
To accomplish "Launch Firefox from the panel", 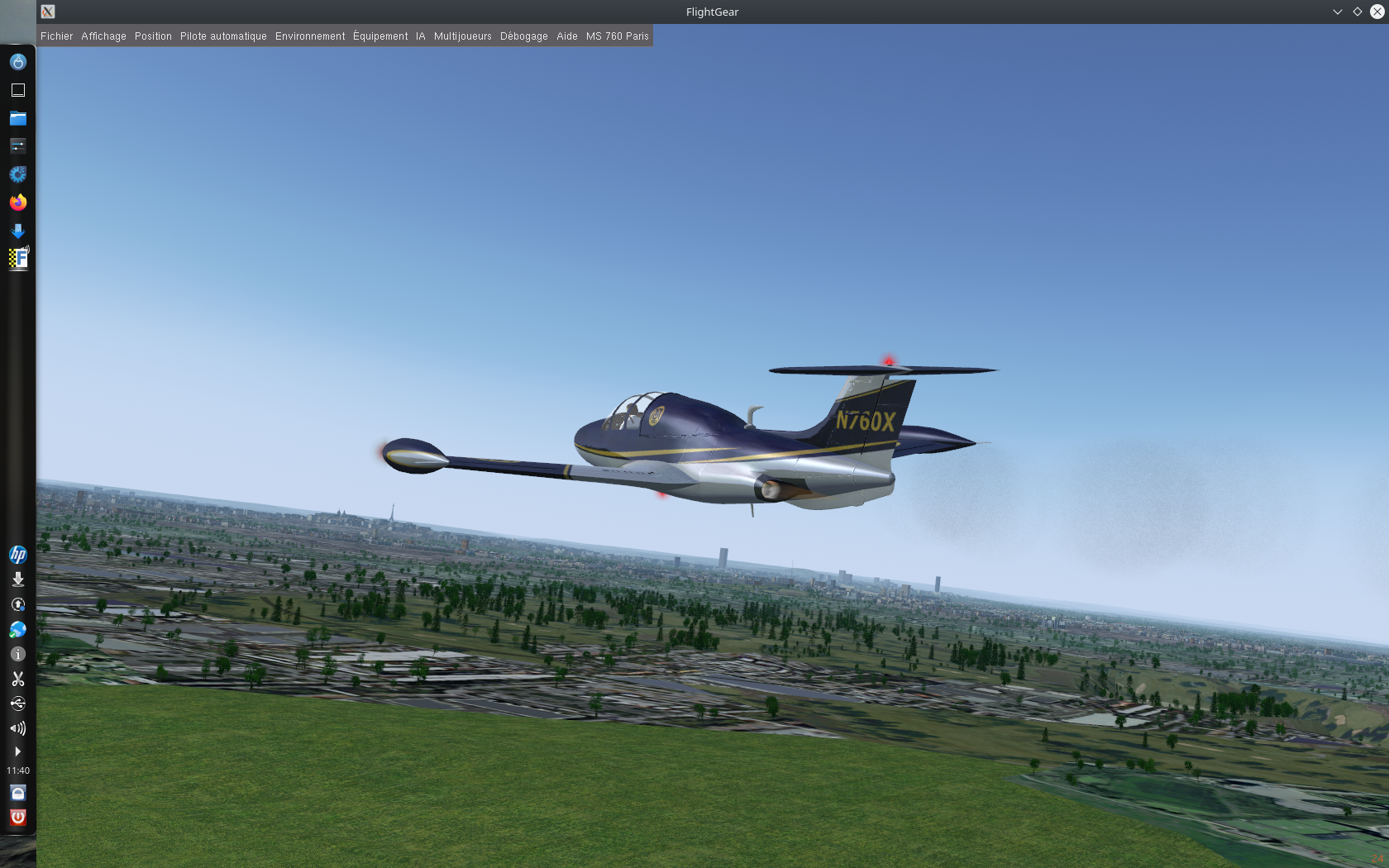I will (18, 203).
